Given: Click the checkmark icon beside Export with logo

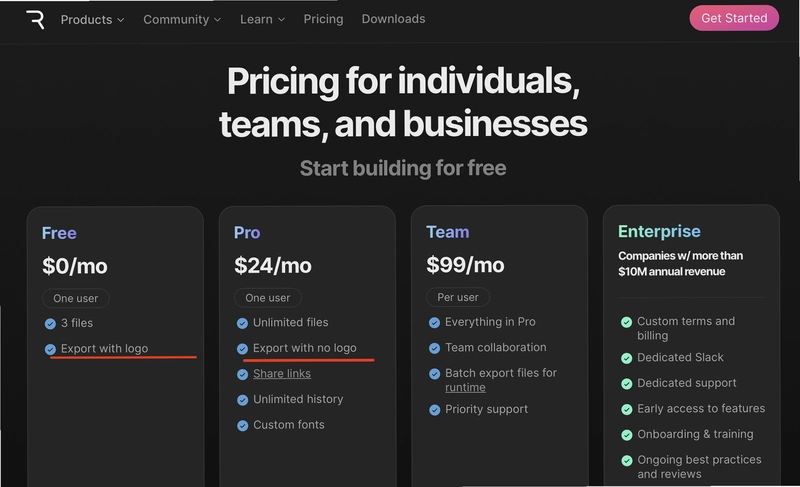Looking at the screenshot, I should [50, 349].
